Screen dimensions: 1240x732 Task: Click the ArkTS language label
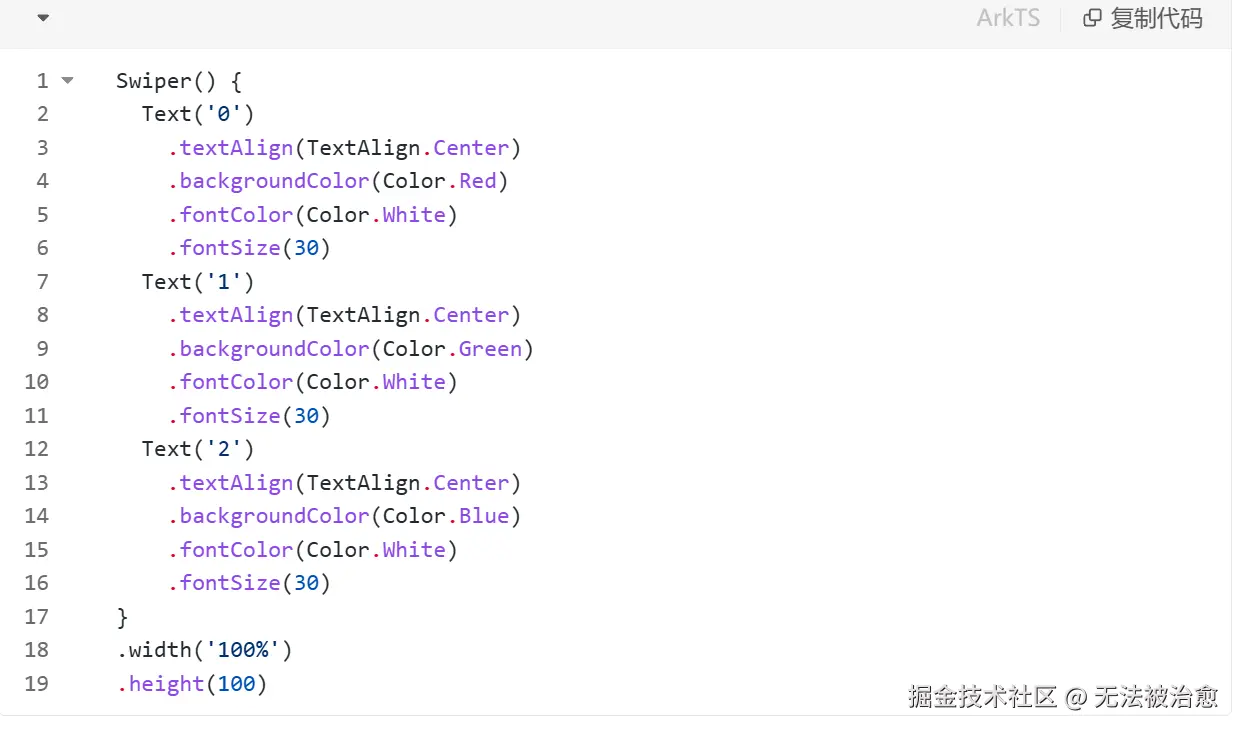click(1008, 18)
